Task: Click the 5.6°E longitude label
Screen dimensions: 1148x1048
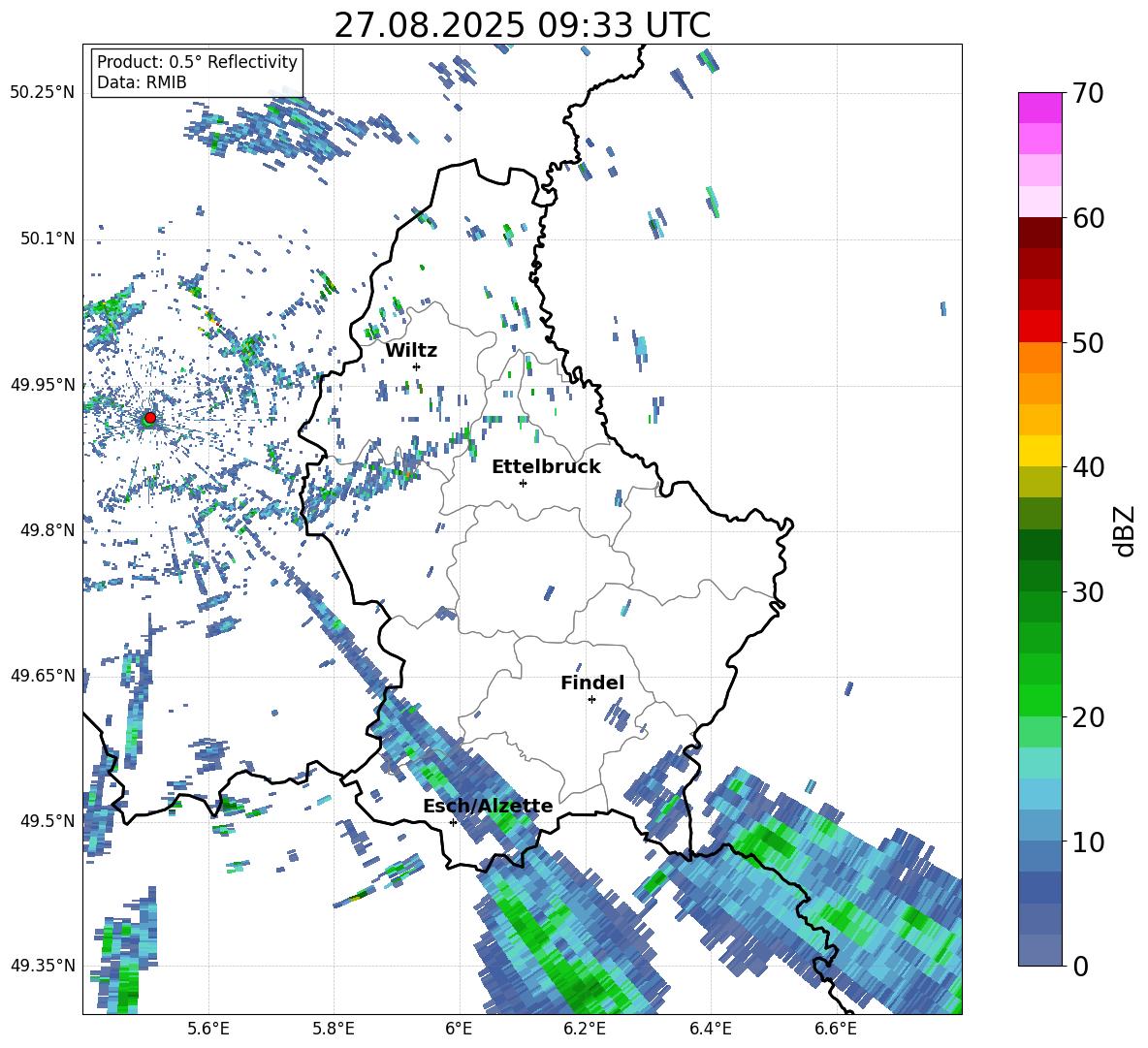Action: [208, 1029]
